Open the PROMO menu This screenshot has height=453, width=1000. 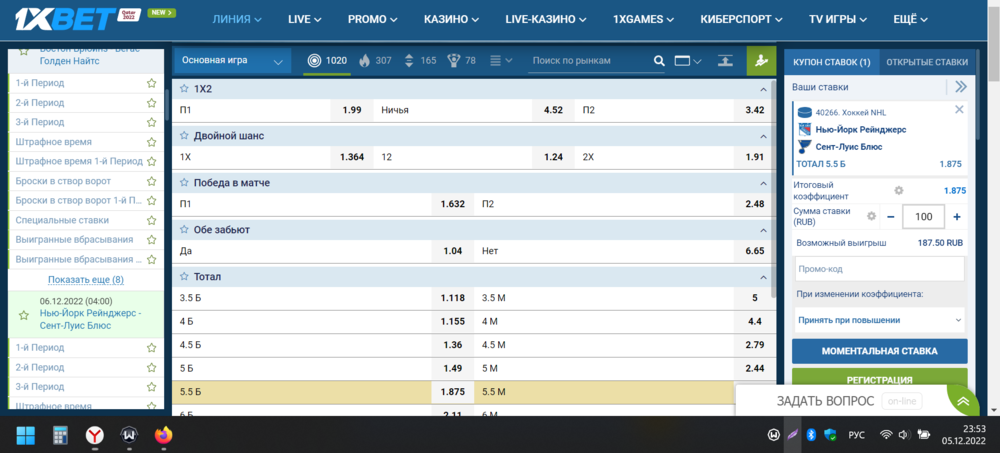pos(372,19)
